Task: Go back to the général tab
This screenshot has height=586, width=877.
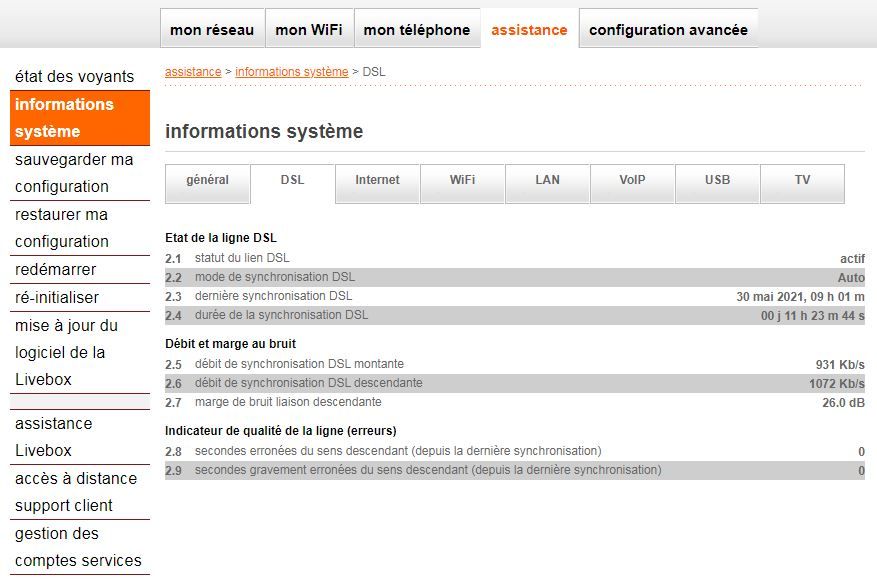Action: 207,183
